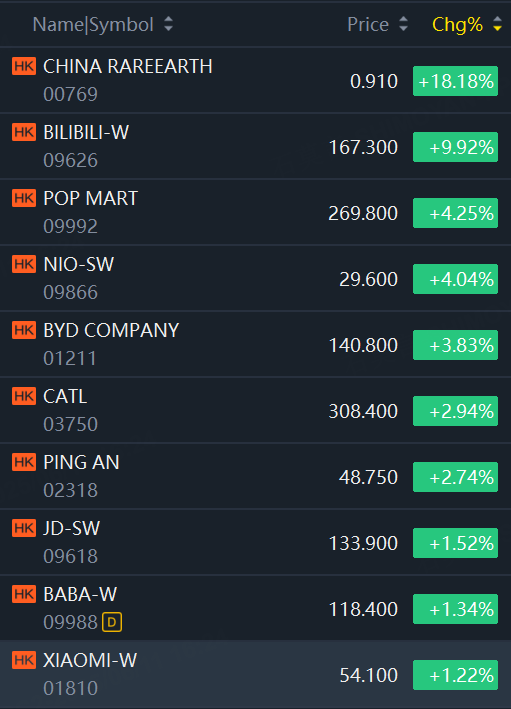
Task: Select POP MART stock name
Action: coord(90,199)
